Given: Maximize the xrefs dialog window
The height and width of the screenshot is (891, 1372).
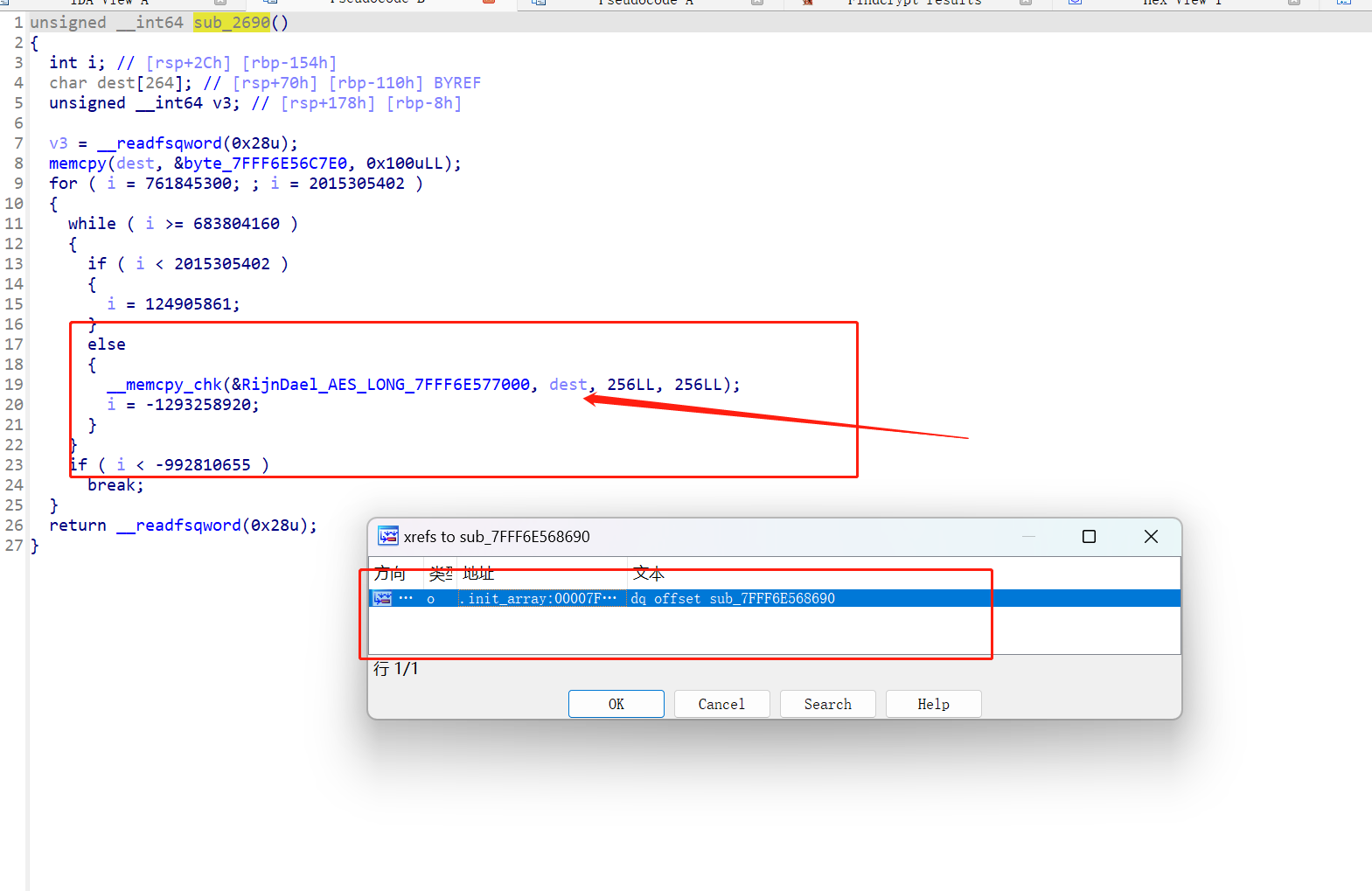Looking at the screenshot, I should point(1089,536).
